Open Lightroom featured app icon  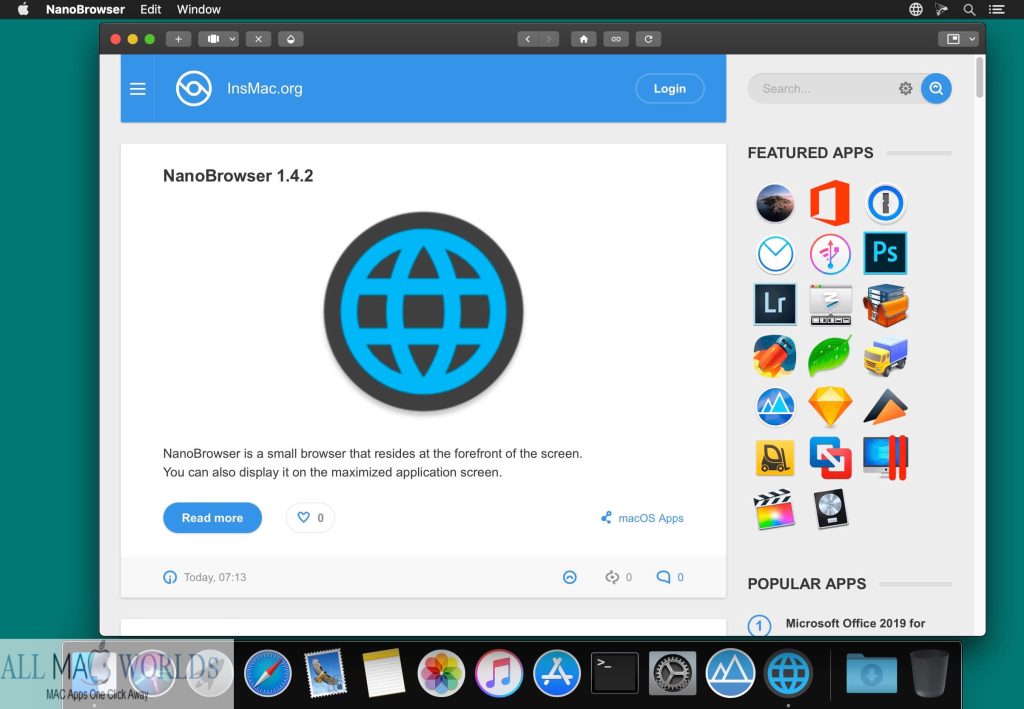(x=775, y=304)
